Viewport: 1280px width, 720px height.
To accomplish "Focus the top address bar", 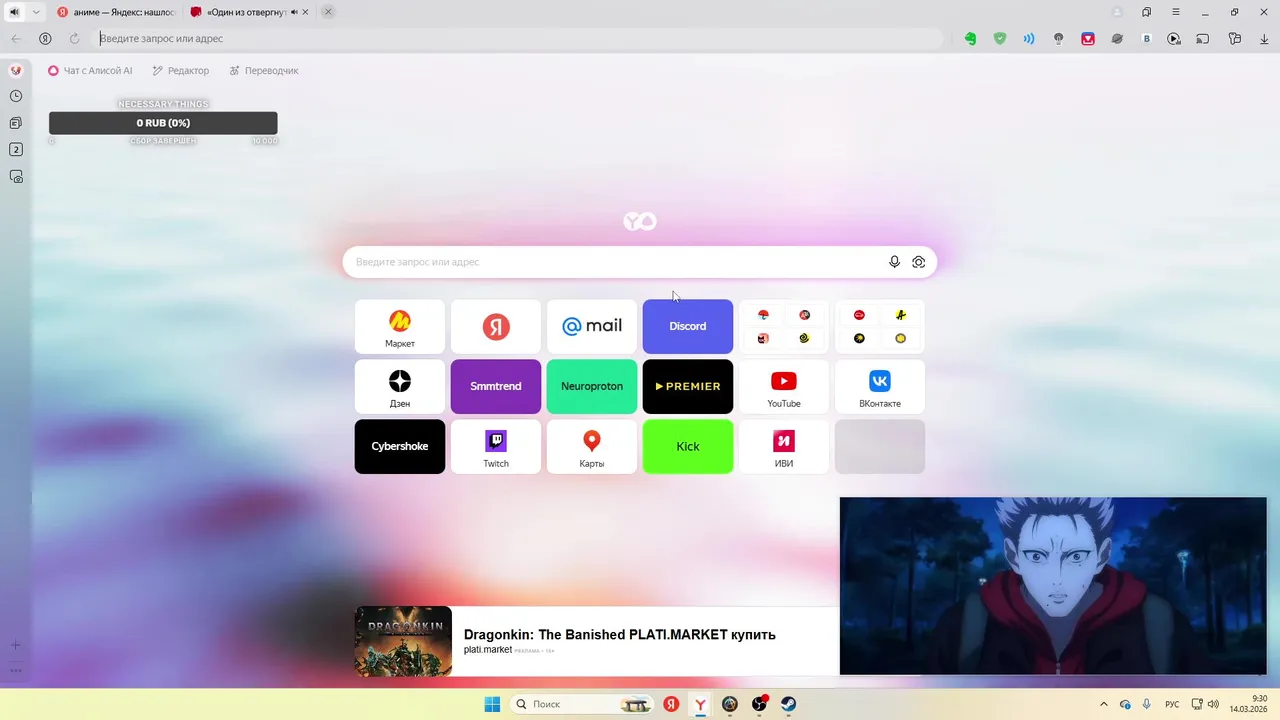I will (x=518, y=39).
